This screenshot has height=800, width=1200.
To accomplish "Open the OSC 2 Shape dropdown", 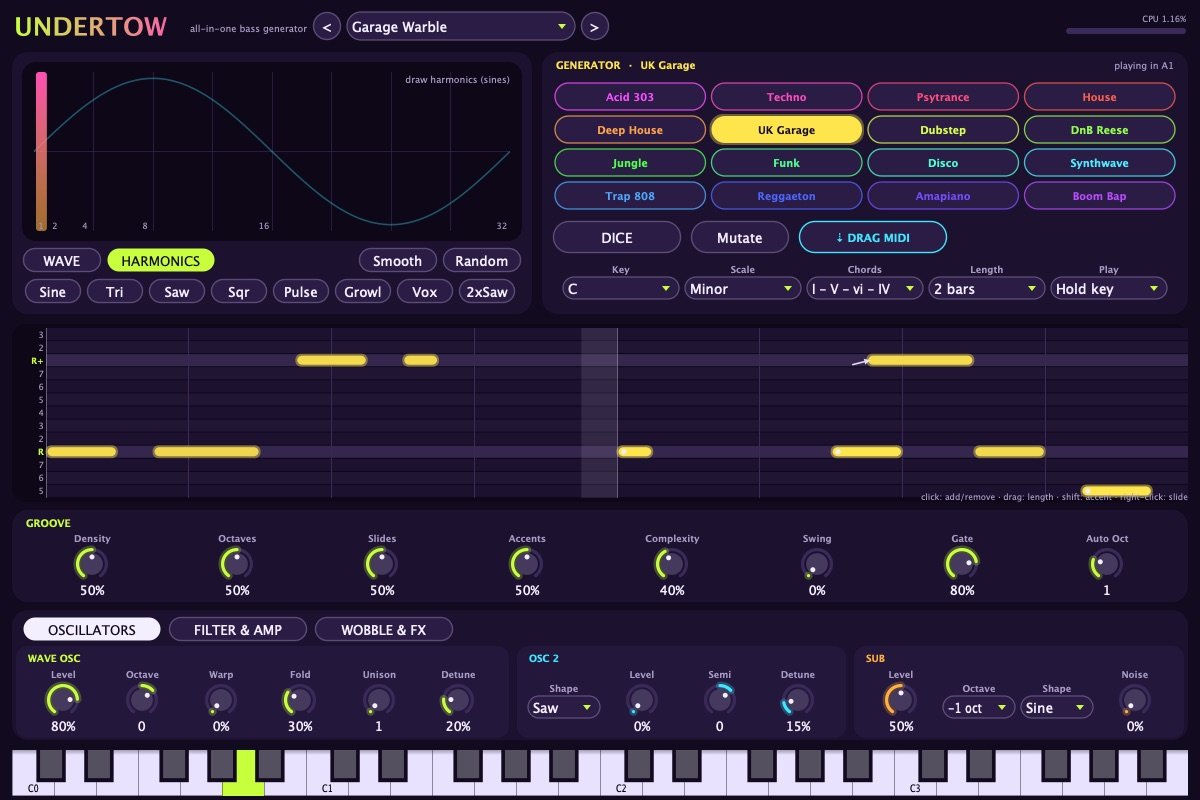I will click(x=564, y=708).
